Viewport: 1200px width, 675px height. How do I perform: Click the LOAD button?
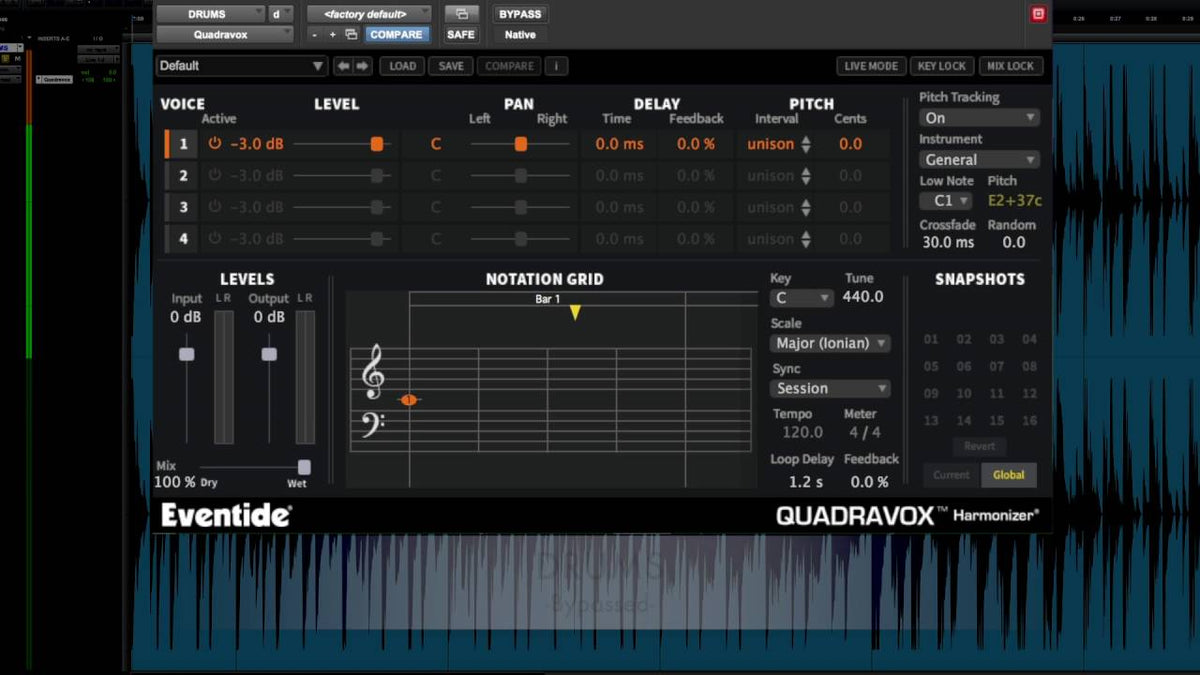(x=402, y=66)
